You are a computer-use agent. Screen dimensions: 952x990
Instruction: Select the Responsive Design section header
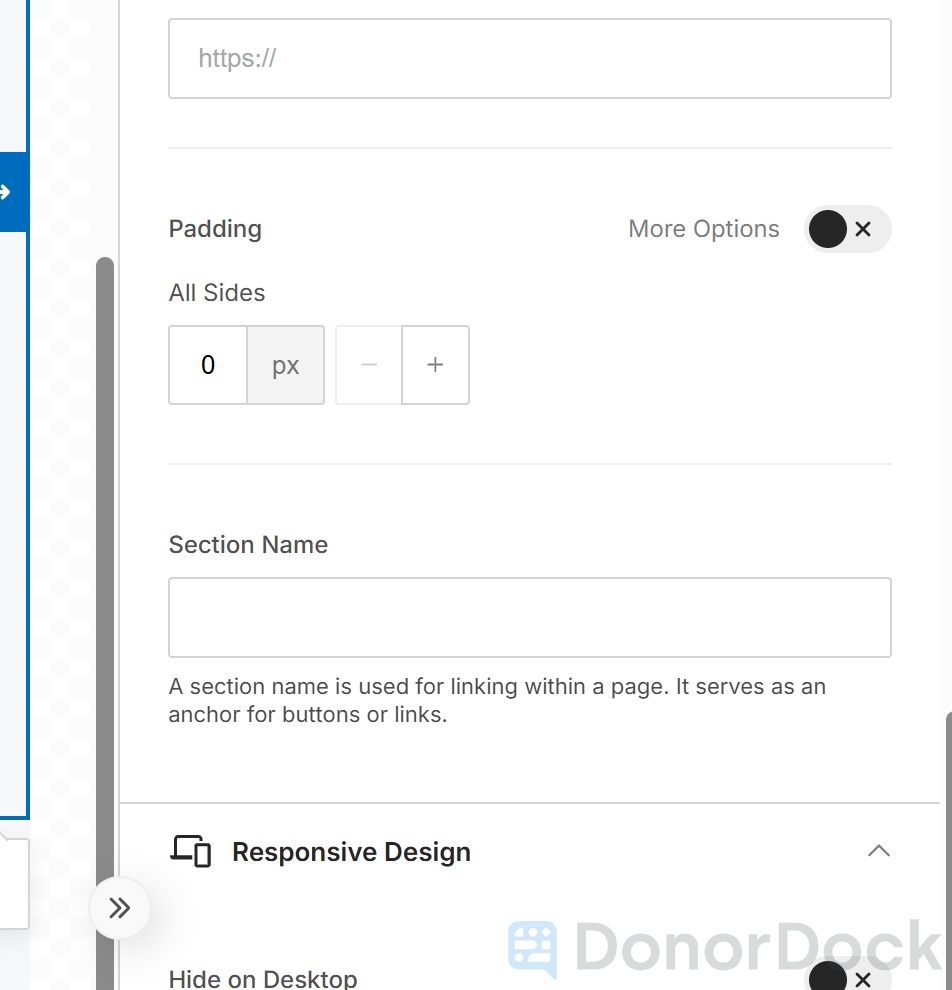pos(351,851)
